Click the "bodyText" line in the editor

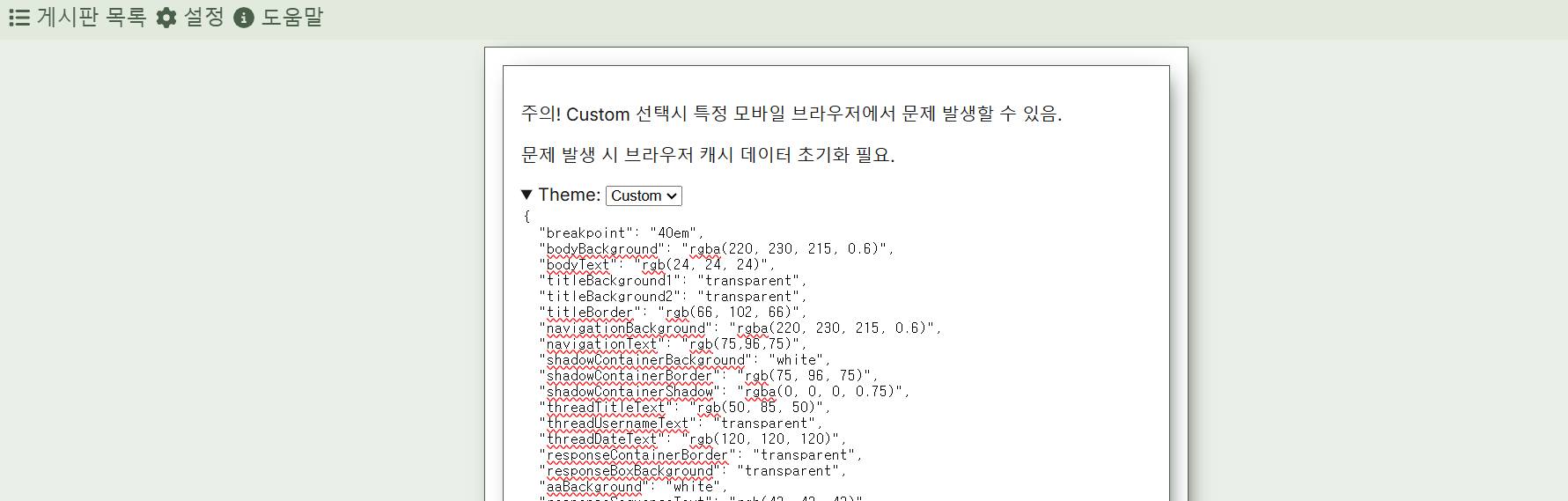point(656,265)
